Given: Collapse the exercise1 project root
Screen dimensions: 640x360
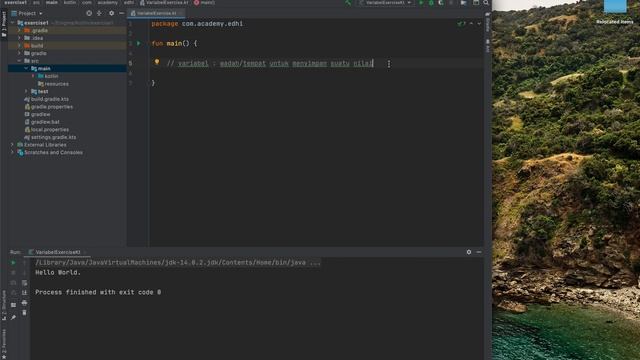Looking at the screenshot, I should [12, 23].
